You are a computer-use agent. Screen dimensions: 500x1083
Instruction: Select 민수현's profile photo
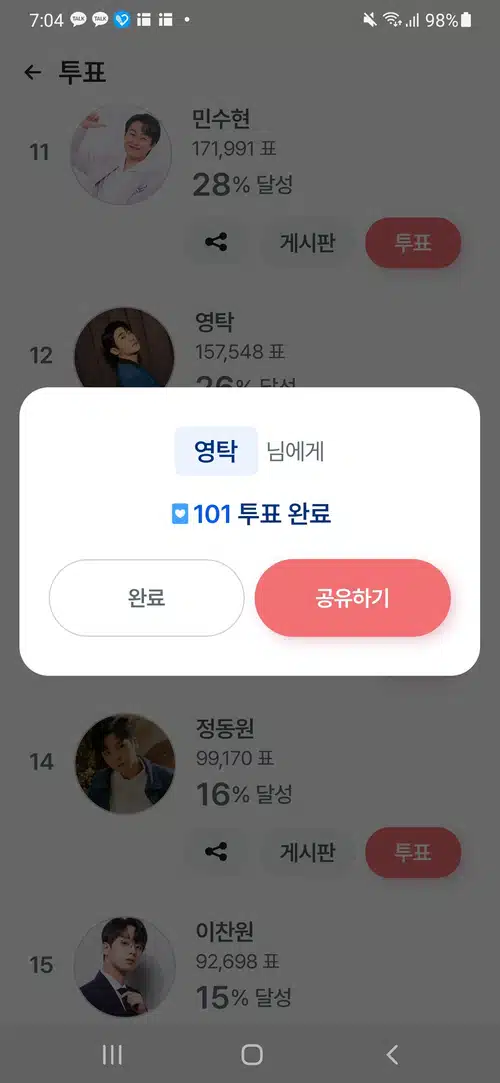[x=121, y=154]
